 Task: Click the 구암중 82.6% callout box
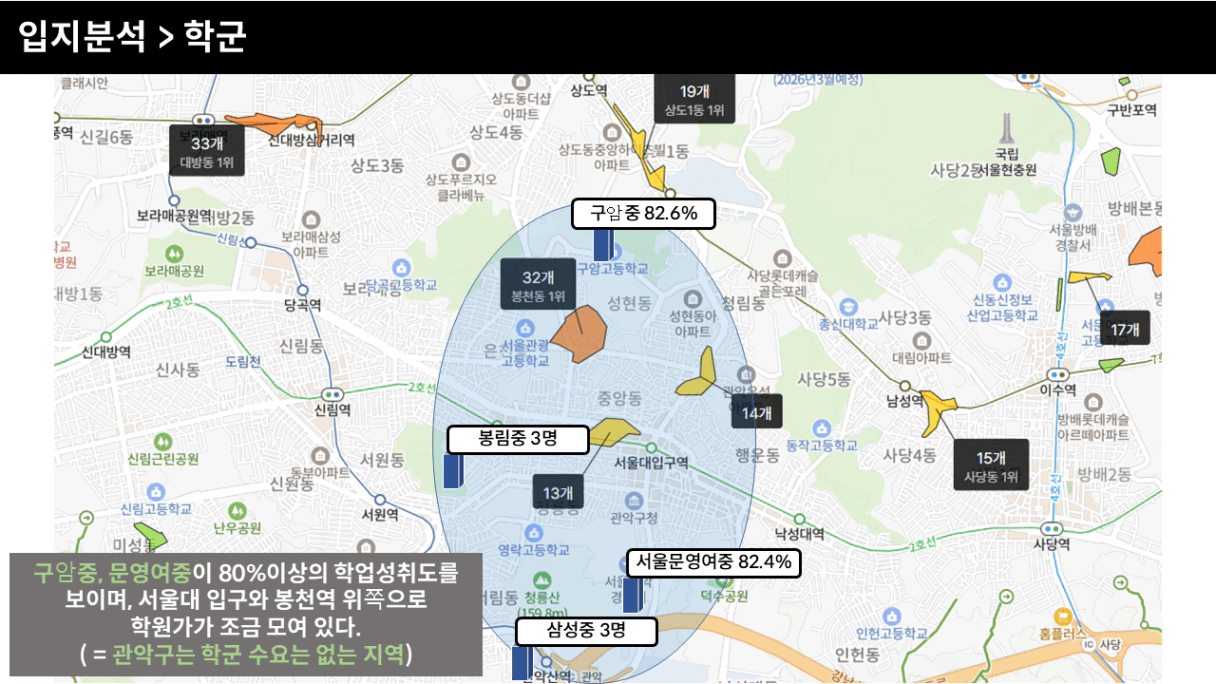tap(643, 213)
